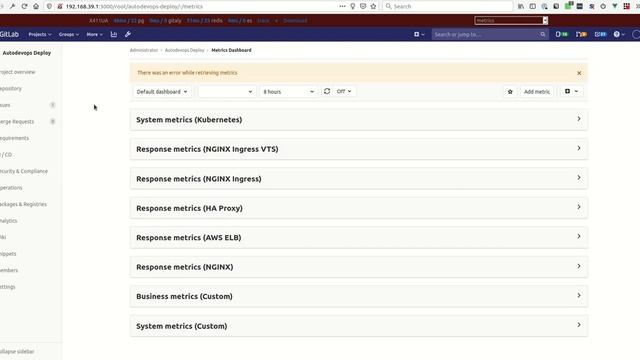The width and height of the screenshot is (640, 360).
Task: Open Administrator breadcrumb link
Action: tap(144, 50)
